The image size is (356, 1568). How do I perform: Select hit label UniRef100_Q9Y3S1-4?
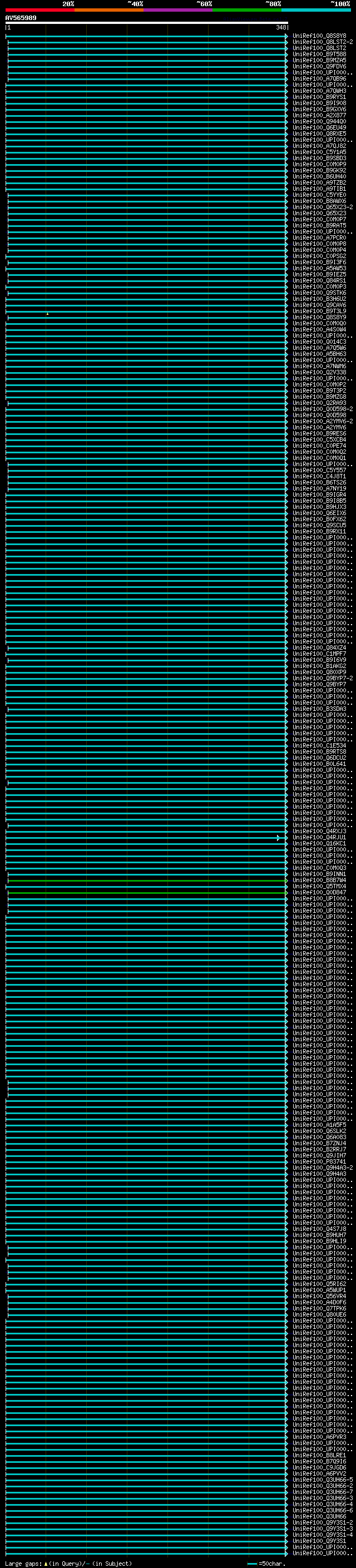[323, 1535]
